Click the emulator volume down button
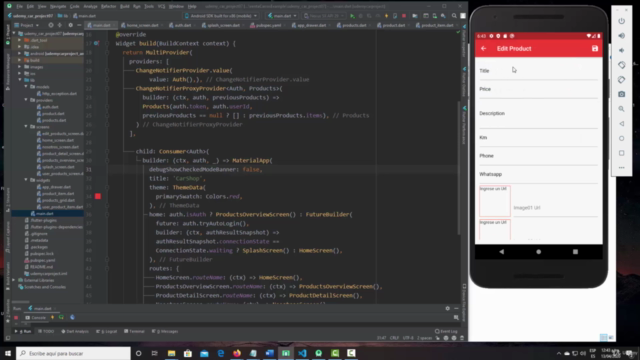 621,50
